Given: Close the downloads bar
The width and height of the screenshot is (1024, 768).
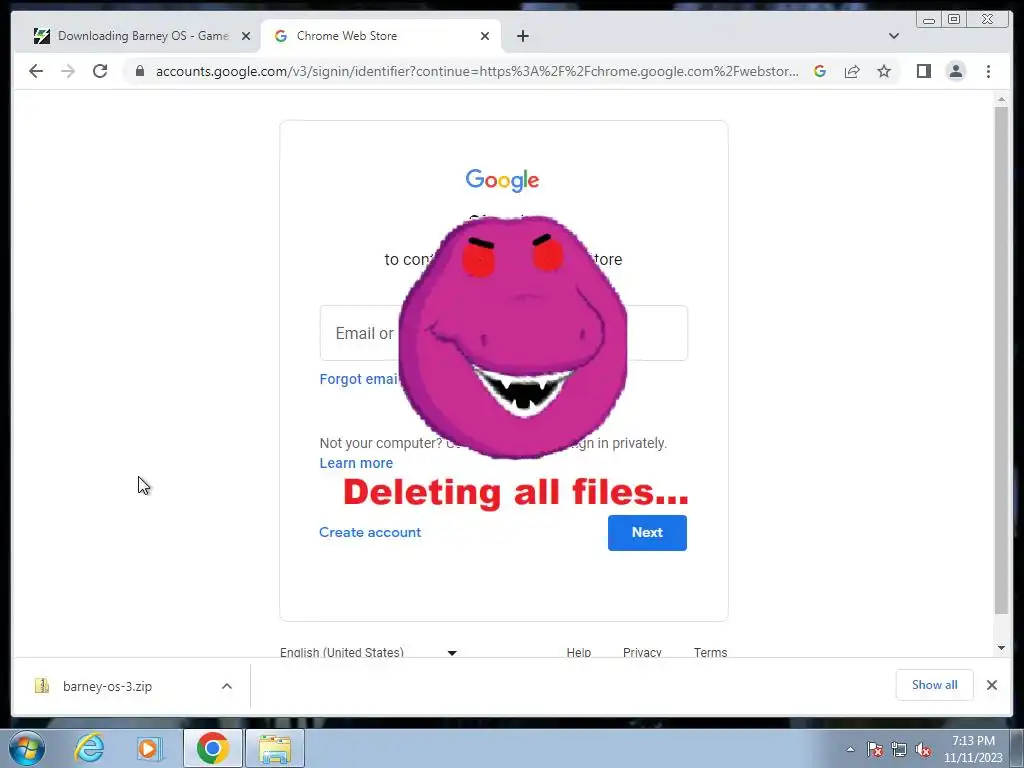Looking at the screenshot, I should pyautogui.click(x=991, y=684).
